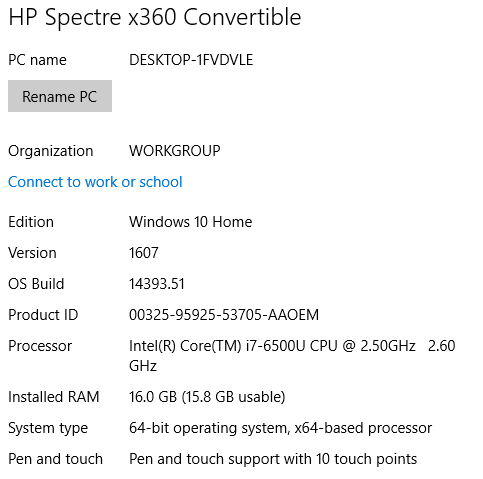Click the PC name value DESKTOP-1FVDVLE

point(191,60)
